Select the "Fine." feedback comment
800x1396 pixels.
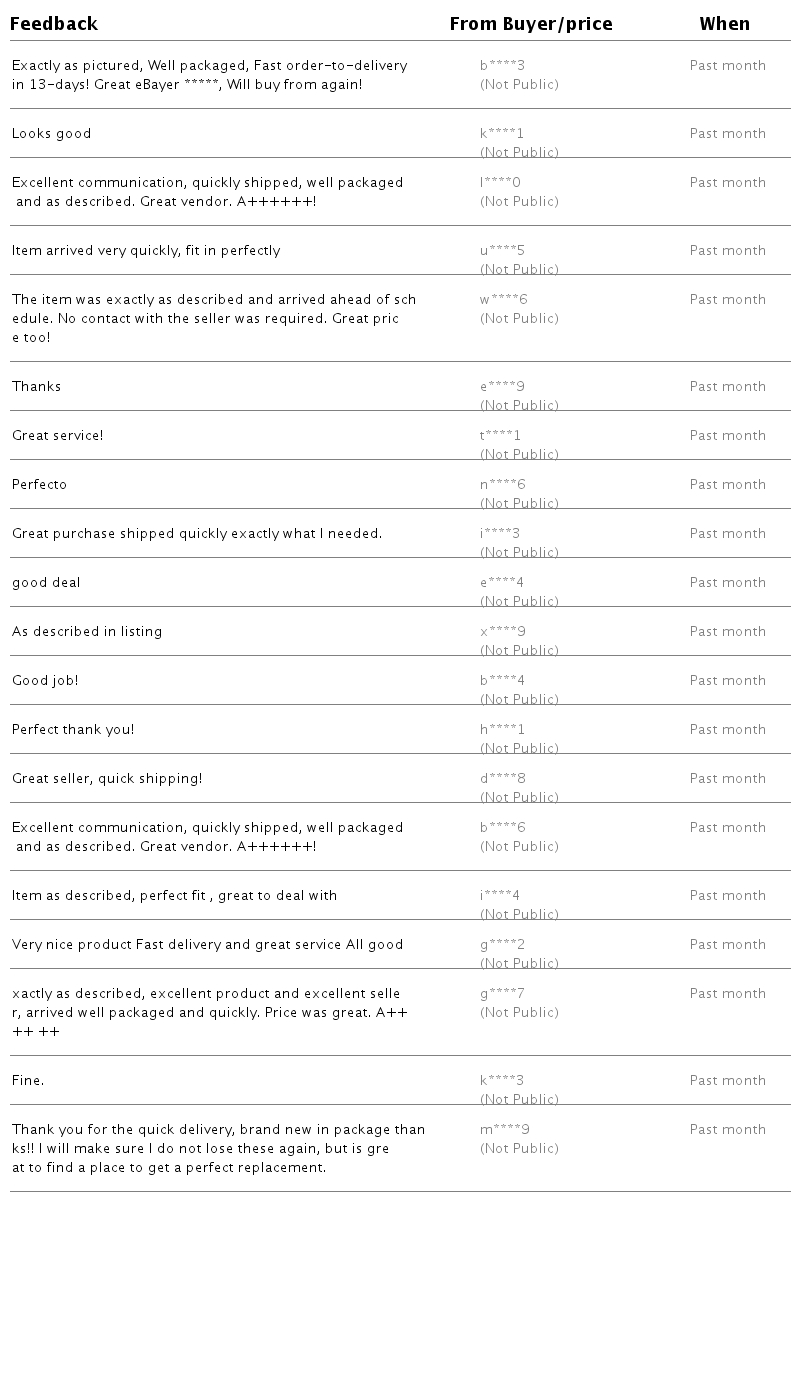point(28,1081)
